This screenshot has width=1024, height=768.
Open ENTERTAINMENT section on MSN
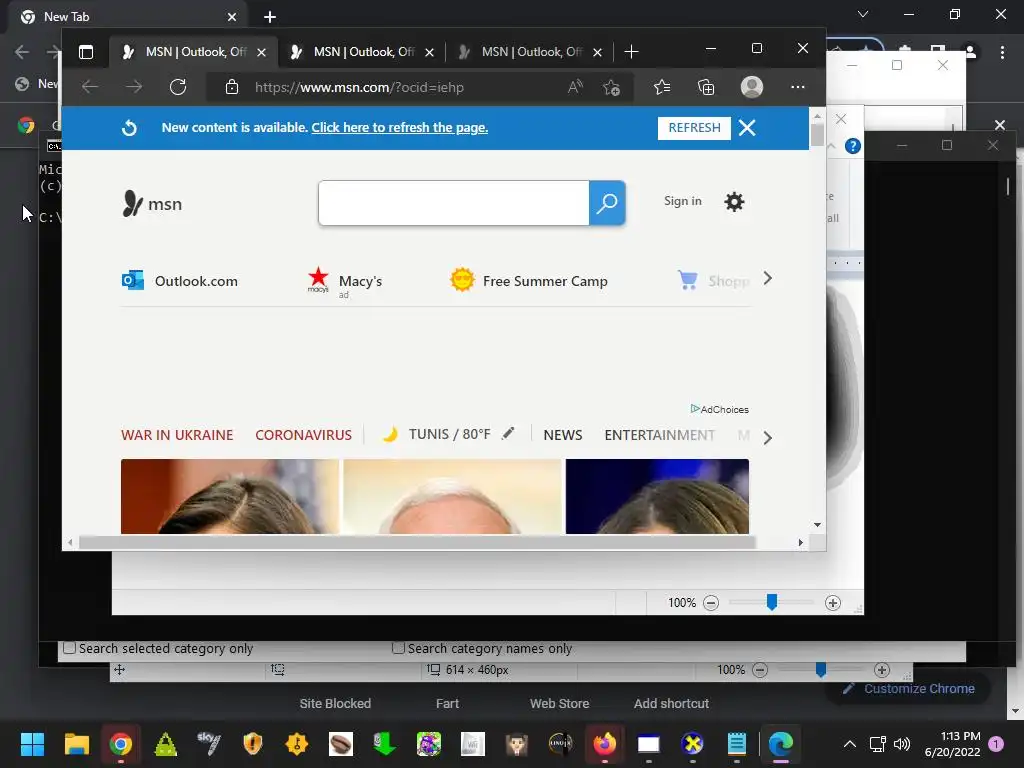pyautogui.click(x=660, y=435)
